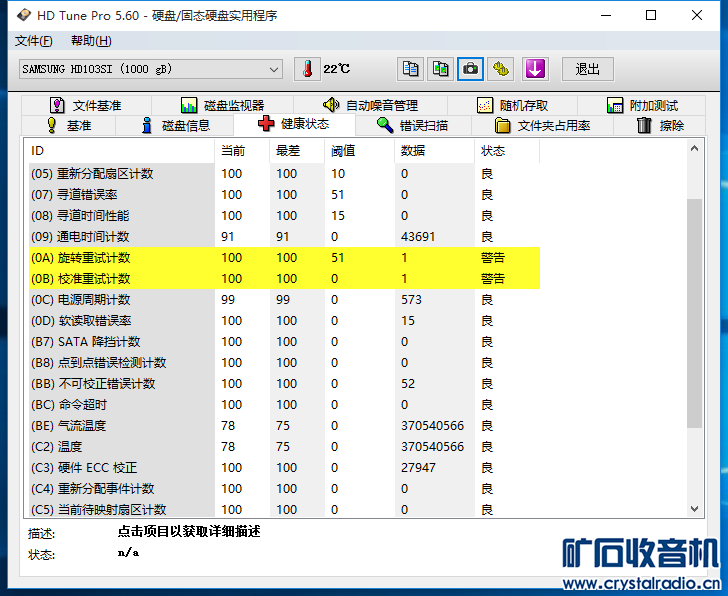Viewport: 728px width, 596px height.
Task: Select the (05) 重新分配扇区计数 row
Action: (x=284, y=174)
